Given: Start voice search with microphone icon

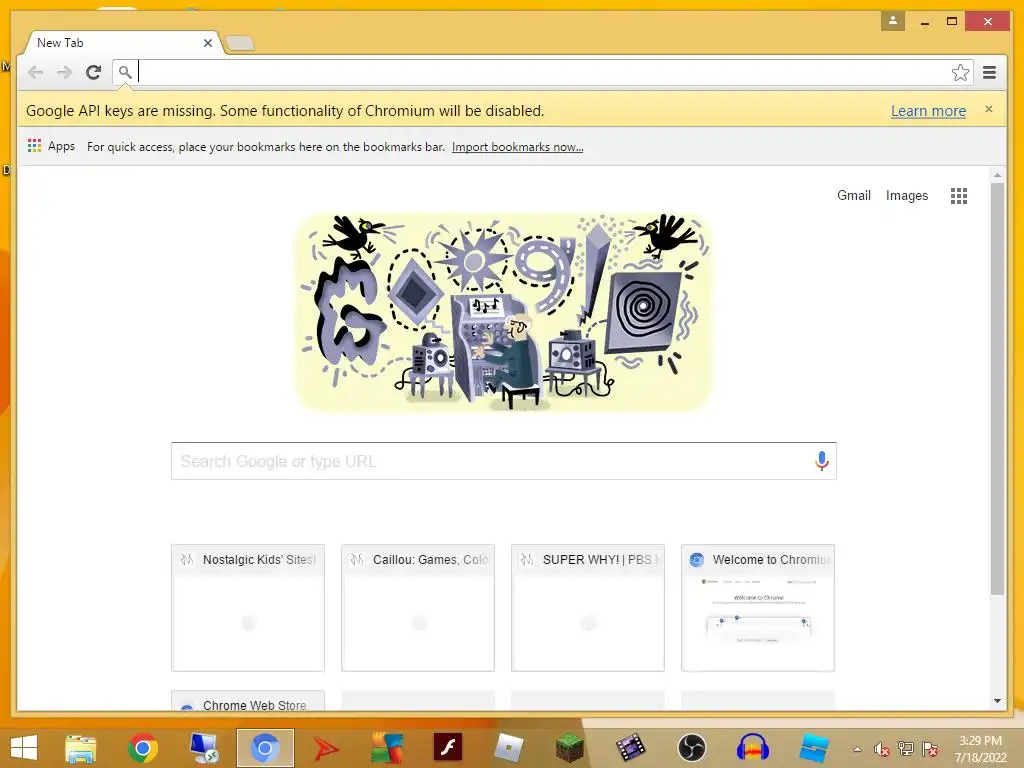Looking at the screenshot, I should point(822,461).
